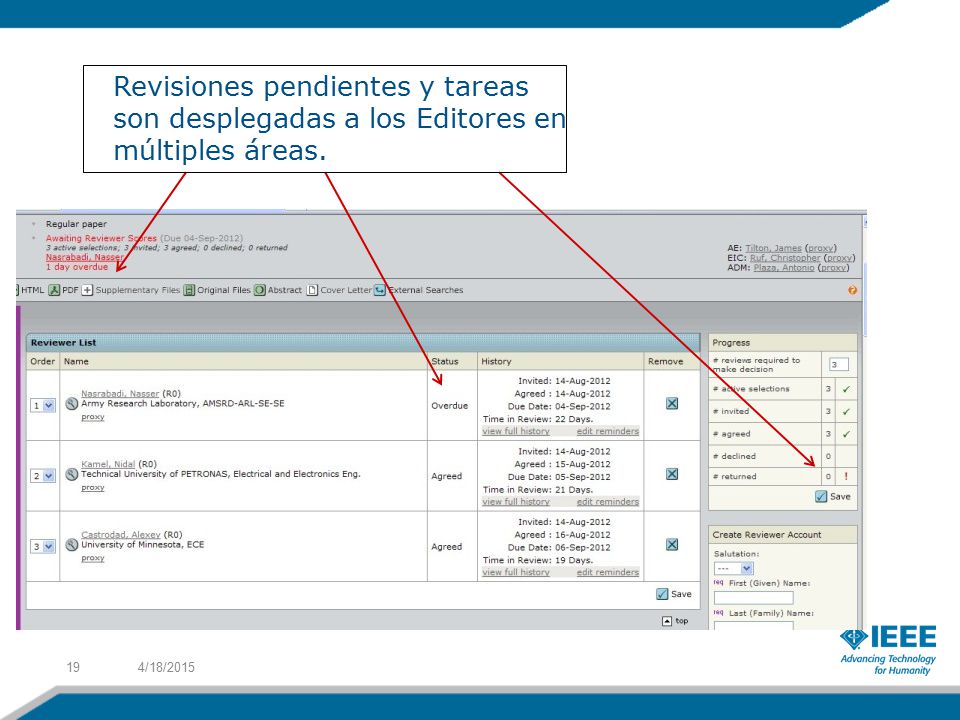
Task: Click 'Regular paper' text
Action: (x=76, y=224)
